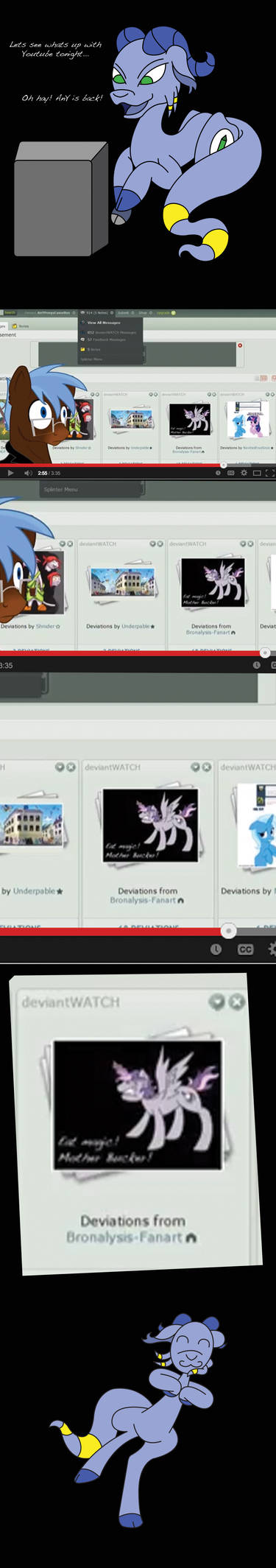Click heart icon on the tilted deviantWATCH card
Screen dimensions: 276x1568
tap(217, 1002)
